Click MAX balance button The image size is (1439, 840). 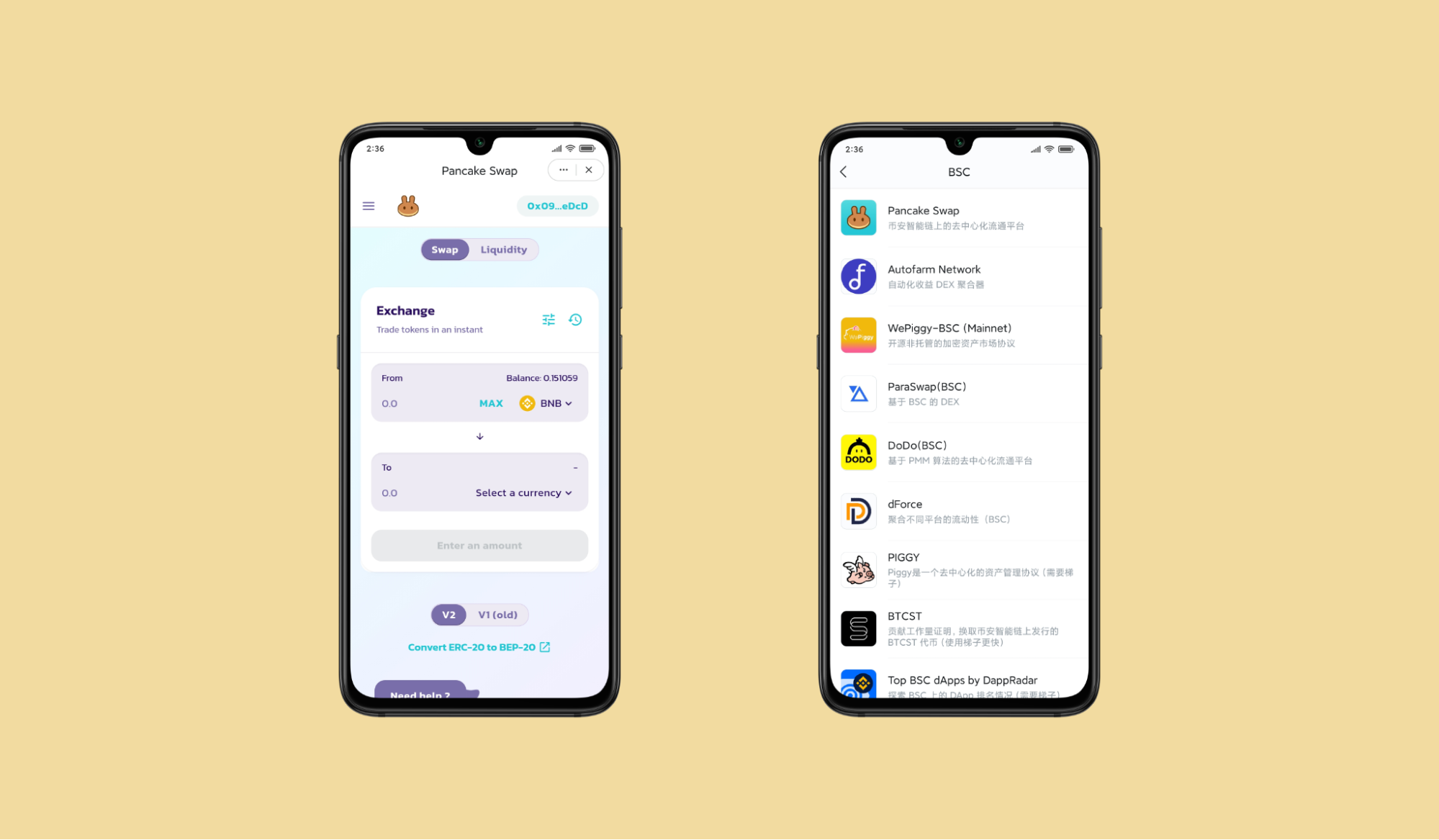[x=490, y=403]
